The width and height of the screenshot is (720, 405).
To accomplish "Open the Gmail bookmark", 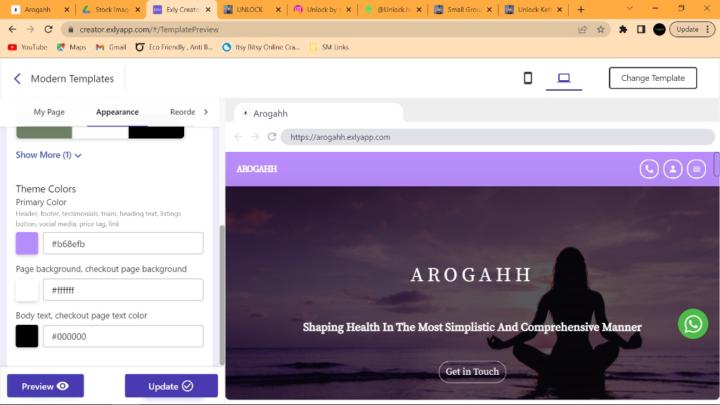I will coord(111,47).
